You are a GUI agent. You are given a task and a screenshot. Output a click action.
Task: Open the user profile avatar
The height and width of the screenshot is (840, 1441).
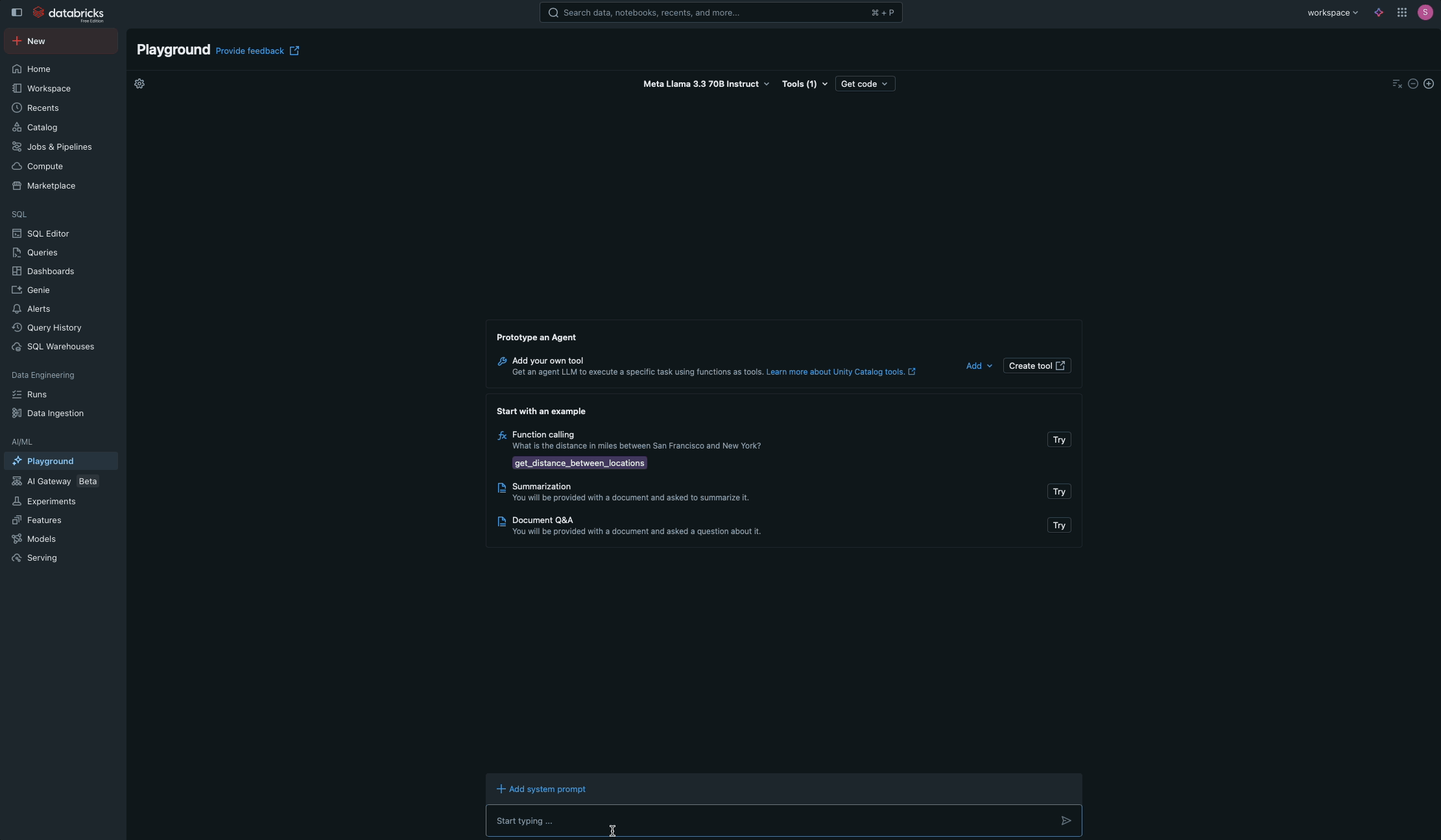tap(1425, 12)
